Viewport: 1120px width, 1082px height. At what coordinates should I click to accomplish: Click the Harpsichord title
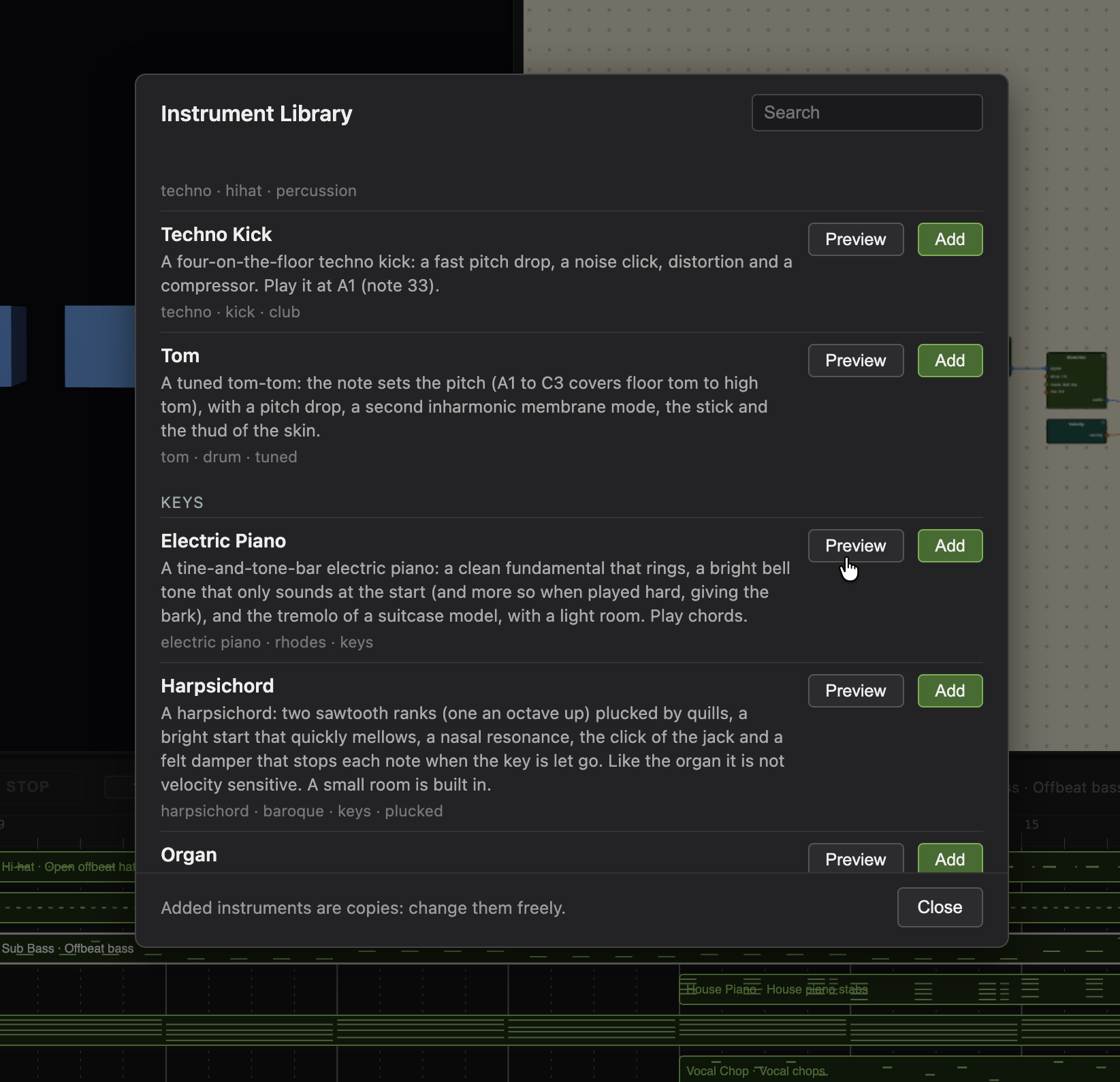pyautogui.click(x=217, y=686)
